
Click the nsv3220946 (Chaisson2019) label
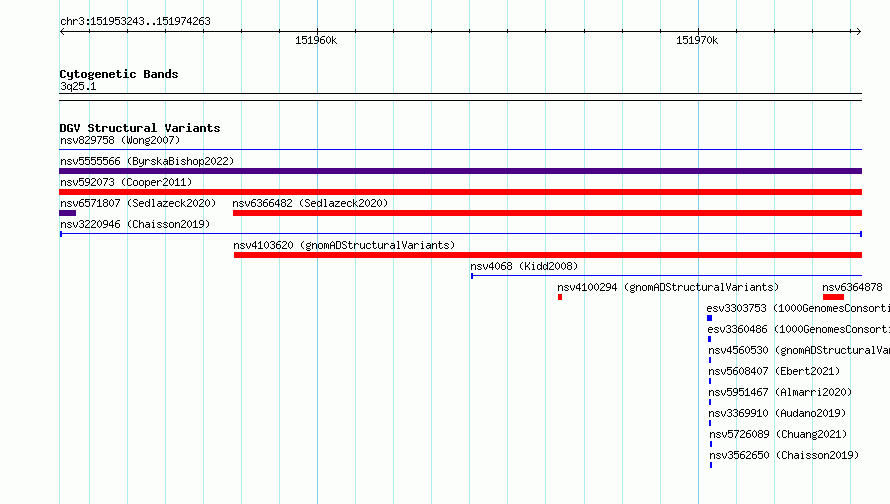(135, 224)
